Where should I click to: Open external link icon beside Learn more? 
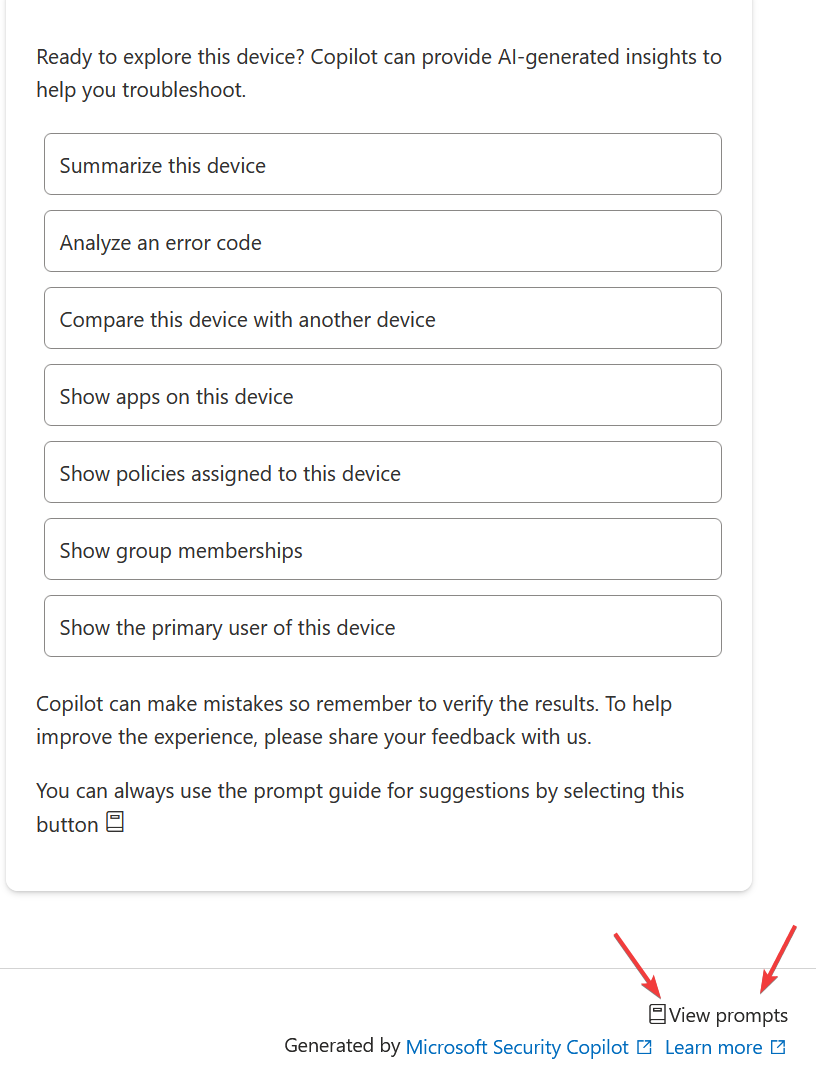coord(778,1047)
